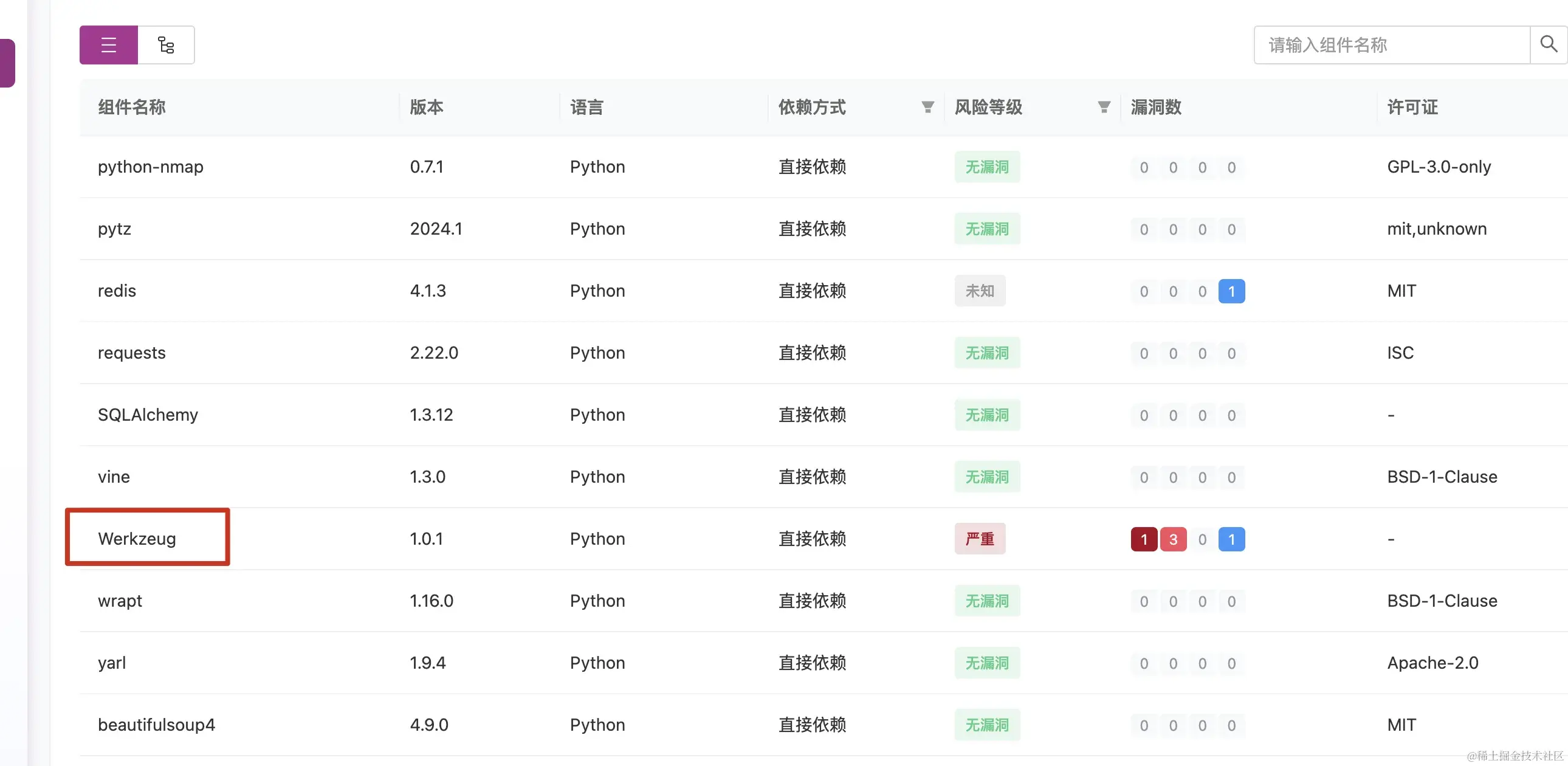Viewport: 1568px width, 766px height.
Task: Open the SQLAlchemy component entry
Action: tap(148, 415)
